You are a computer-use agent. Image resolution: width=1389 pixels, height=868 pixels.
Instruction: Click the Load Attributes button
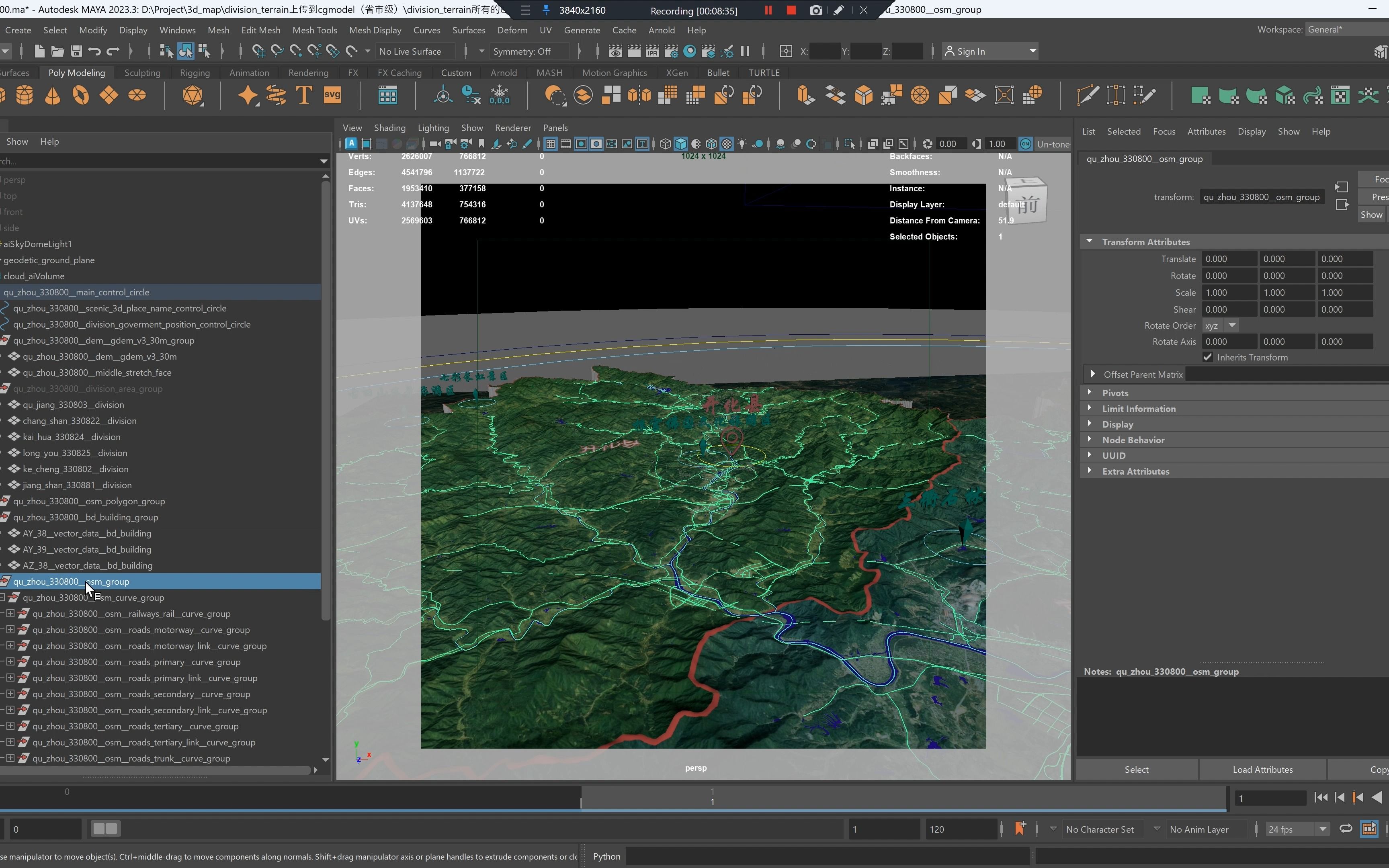coord(1262,769)
